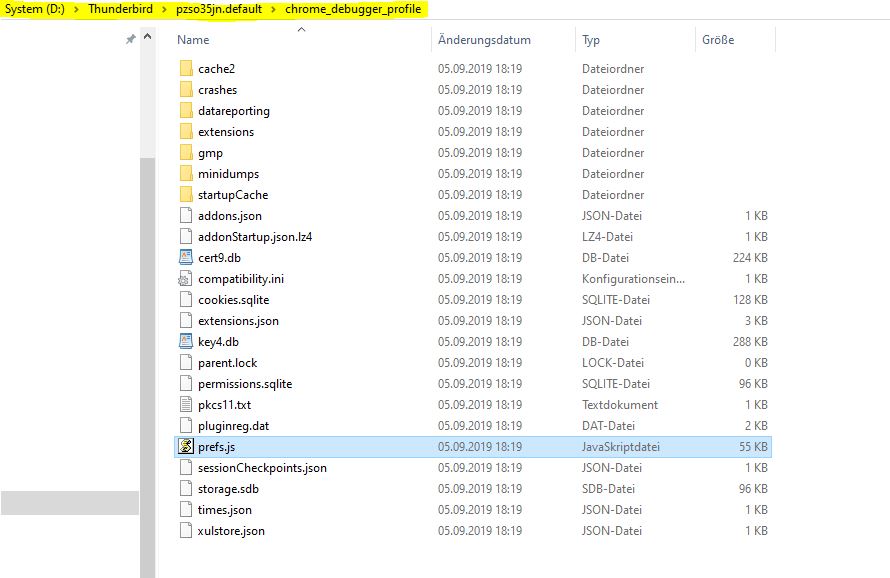The width and height of the screenshot is (890, 578).
Task: Go to pzso35jn.default in the breadcrumb
Action: (x=219, y=9)
